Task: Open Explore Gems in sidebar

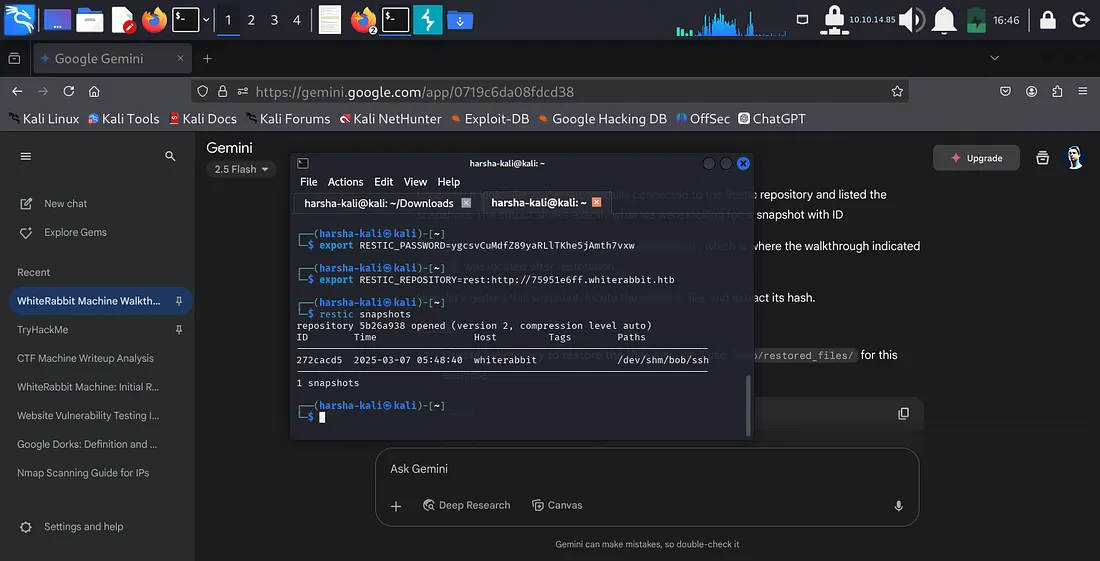Action: point(65,232)
